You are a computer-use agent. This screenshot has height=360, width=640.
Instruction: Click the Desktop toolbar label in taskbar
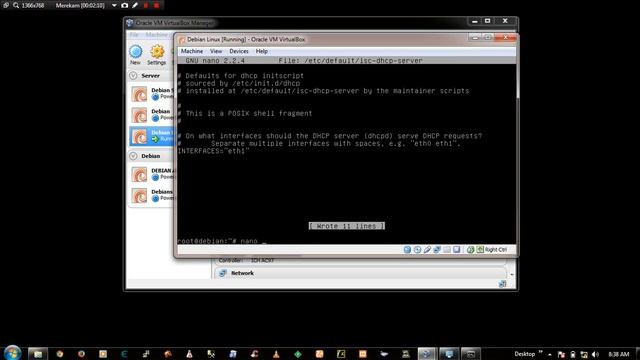coord(524,354)
